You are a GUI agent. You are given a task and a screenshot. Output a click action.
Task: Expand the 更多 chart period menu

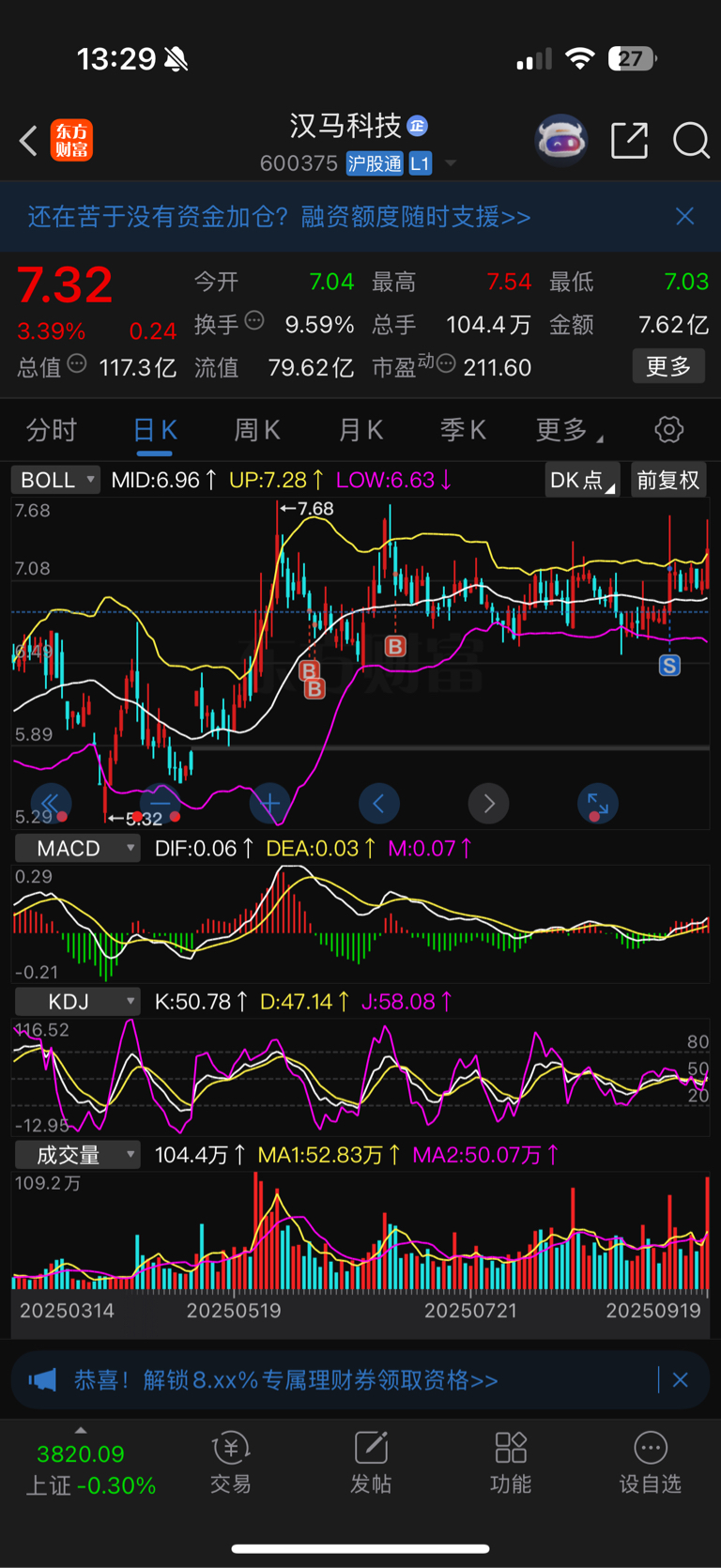tap(569, 430)
